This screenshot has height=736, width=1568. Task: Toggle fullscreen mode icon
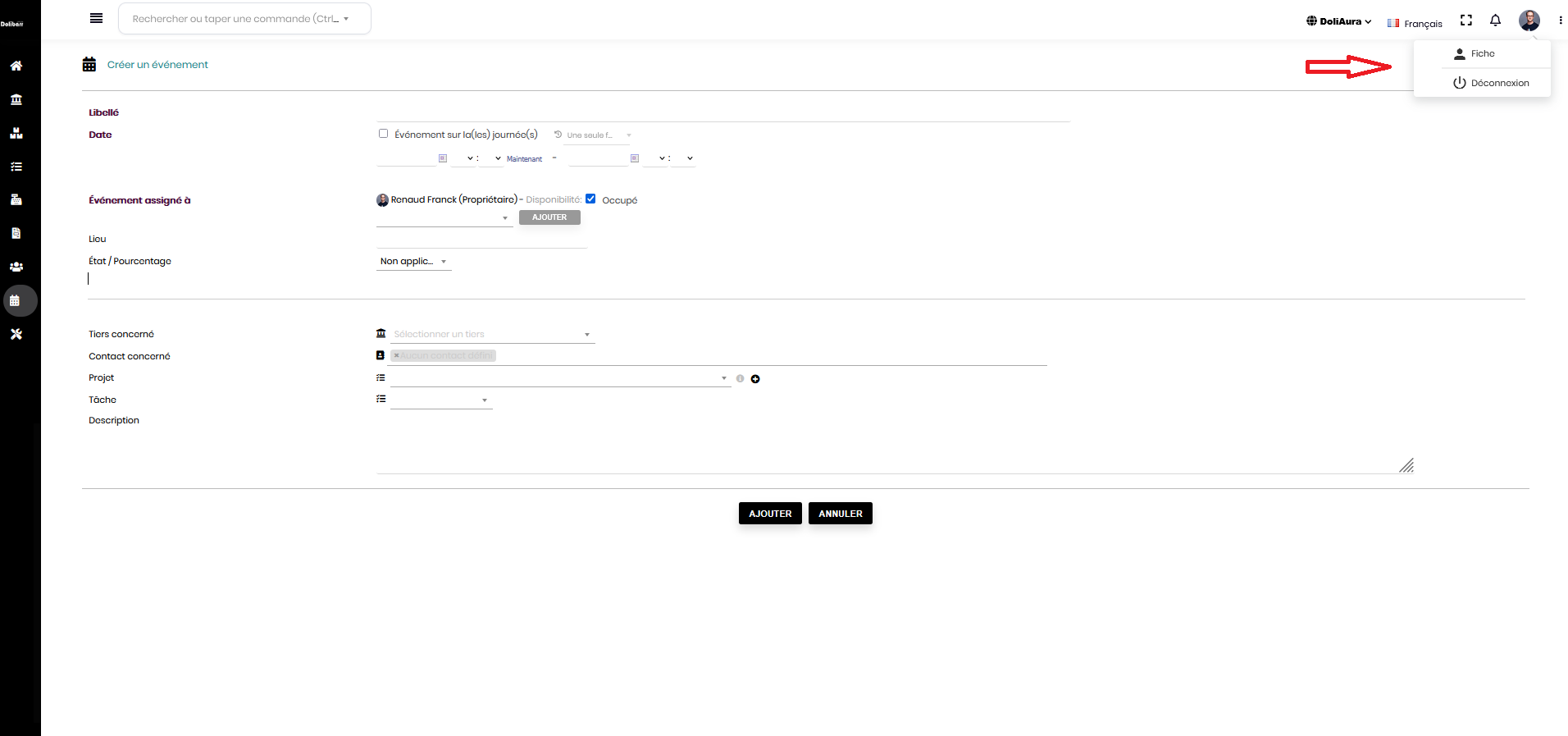[x=1466, y=21]
